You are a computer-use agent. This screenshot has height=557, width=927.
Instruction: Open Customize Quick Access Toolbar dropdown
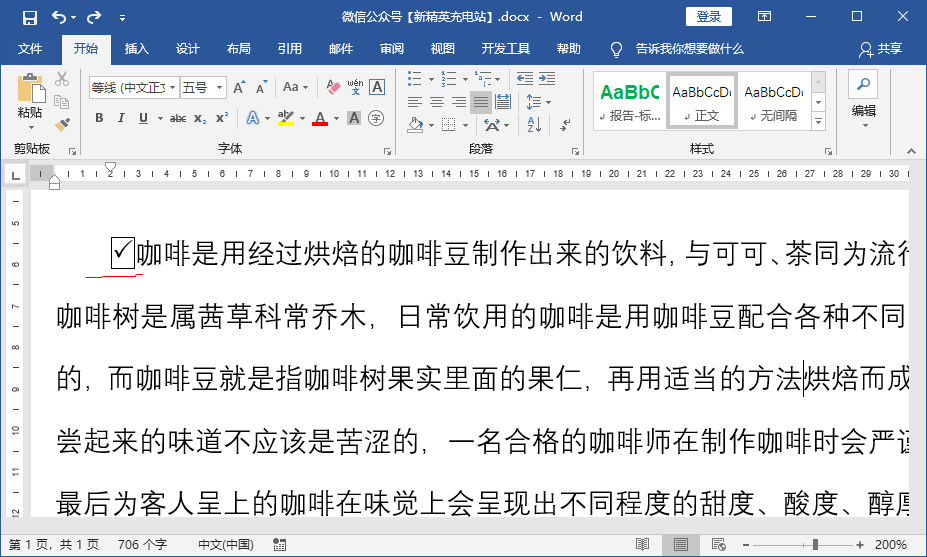[122, 18]
